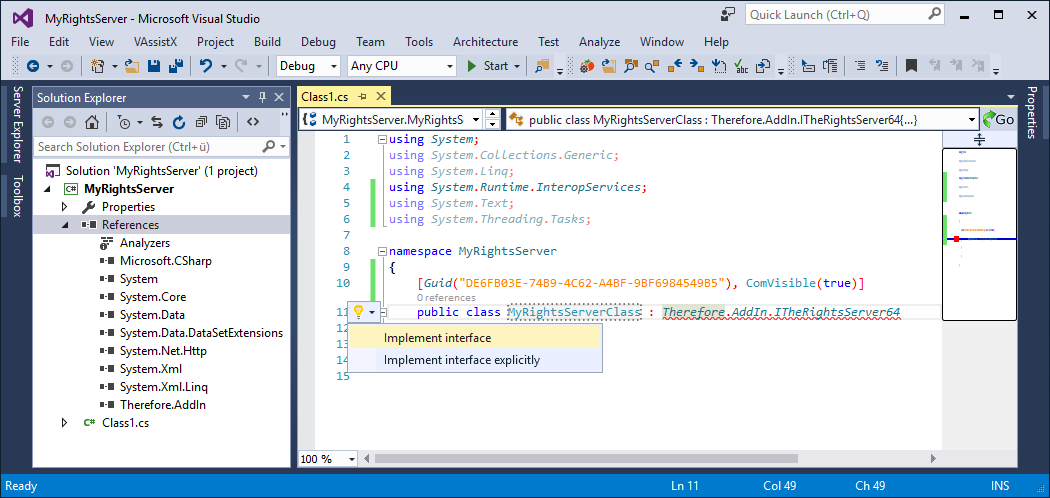Open the Debug configuration dropdown

click(333, 66)
